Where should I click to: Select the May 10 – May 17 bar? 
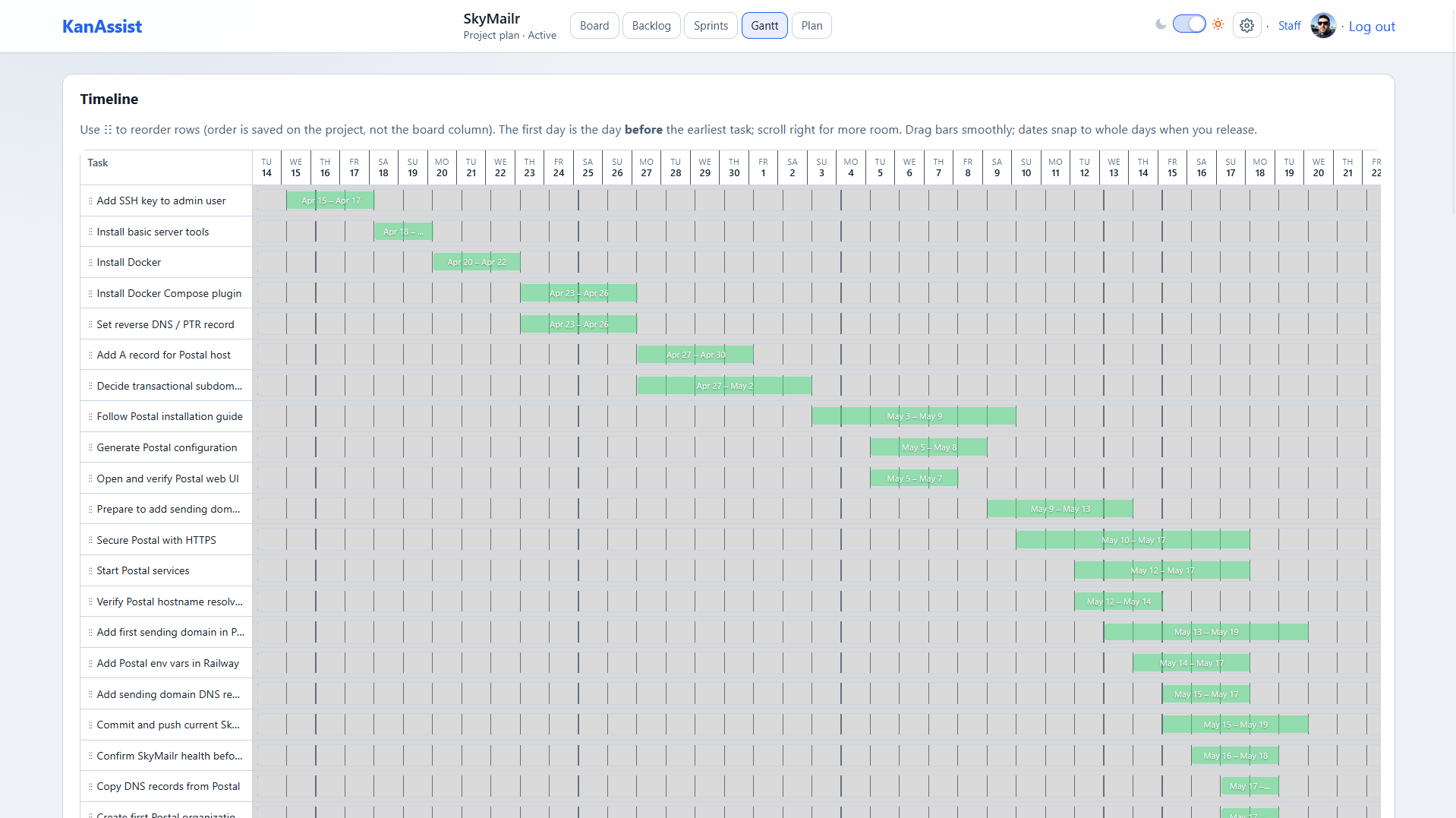coord(1133,540)
